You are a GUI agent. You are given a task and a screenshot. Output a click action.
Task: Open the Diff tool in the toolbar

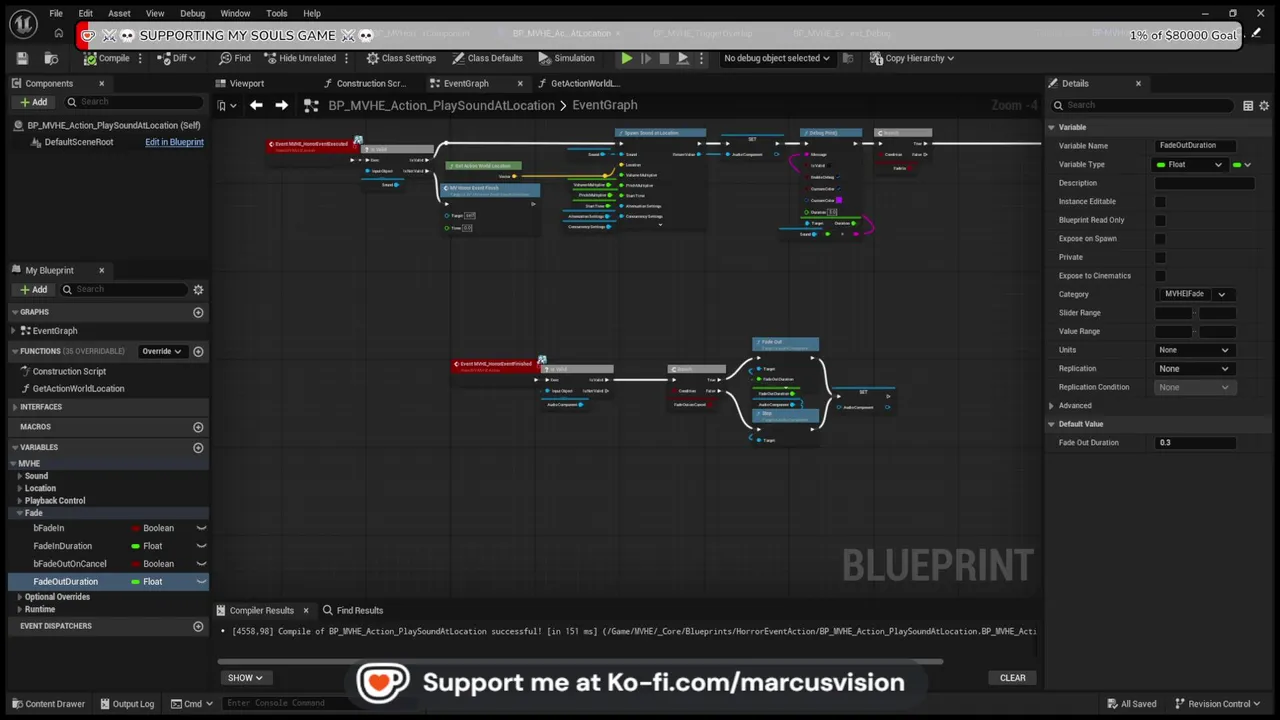(179, 58)
